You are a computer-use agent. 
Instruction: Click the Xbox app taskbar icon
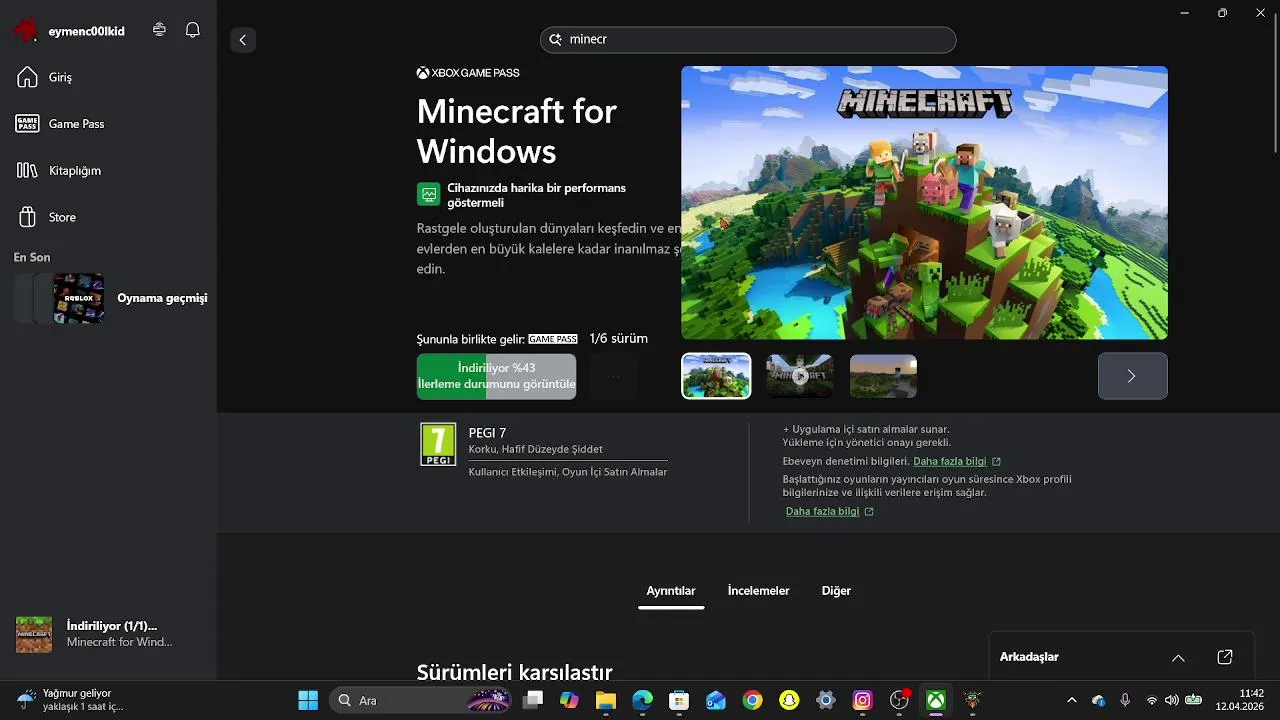[x=936, y=700]
